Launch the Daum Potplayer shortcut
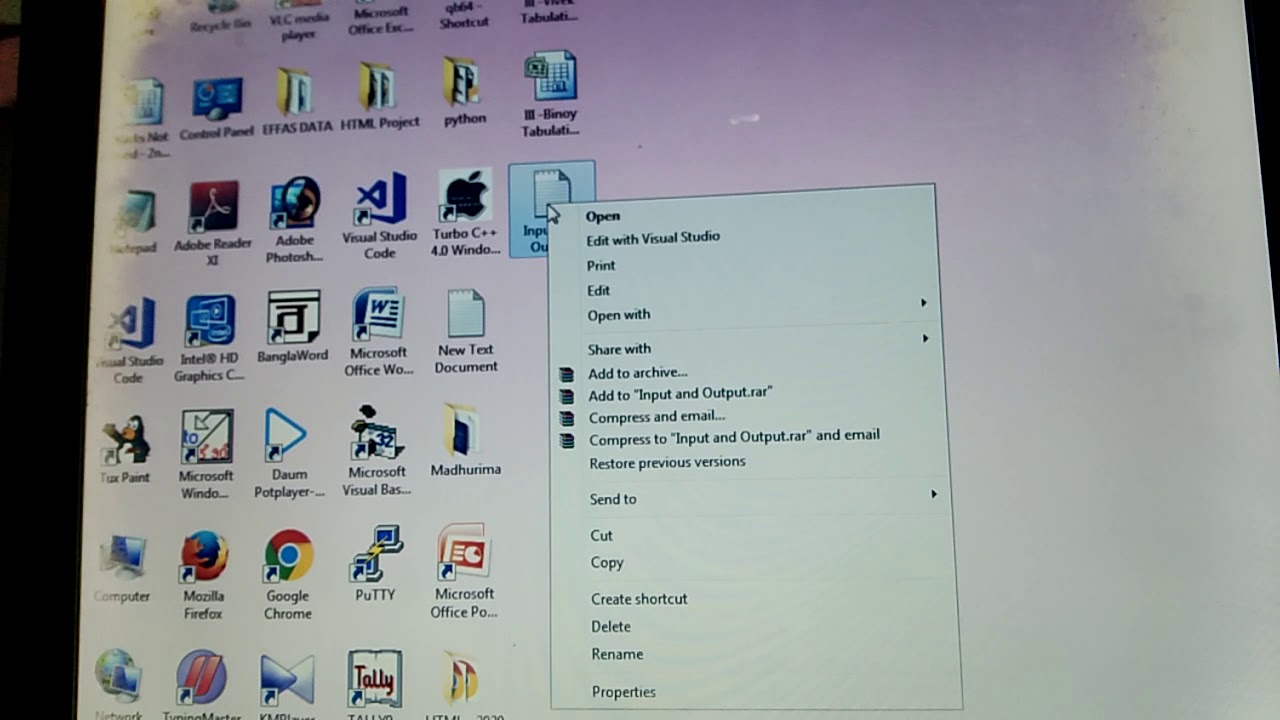The image size is (1280, 720). click(x=288, y=453)
